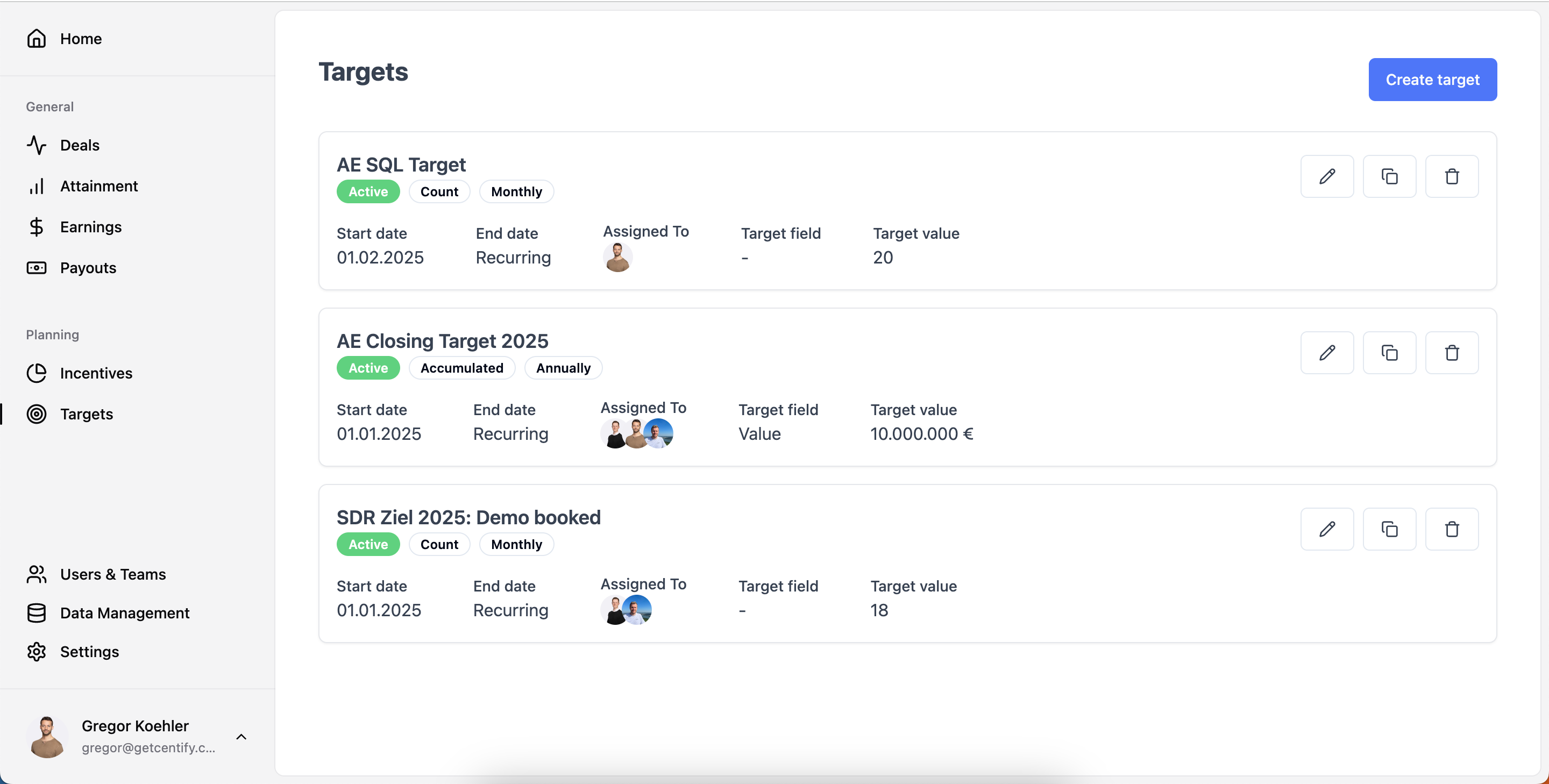Edit the AE Closing Target 2025
This screenshot has width=1549, height=784.
click(x=1326, y=352)
